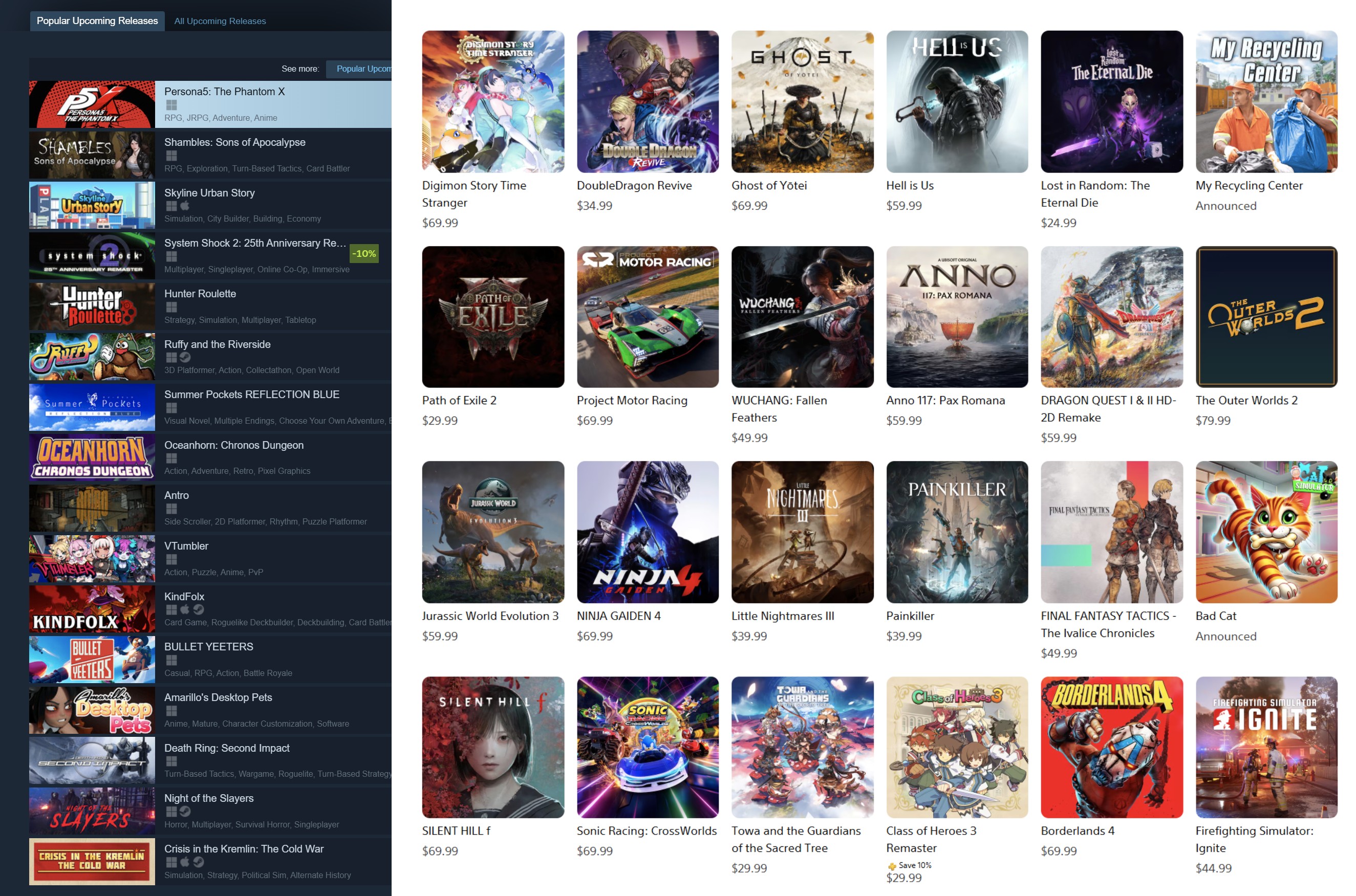Open Persona5: The Phantom X listing
The width and height of the screenshot is (1356, 896).
tap(210, 104)
